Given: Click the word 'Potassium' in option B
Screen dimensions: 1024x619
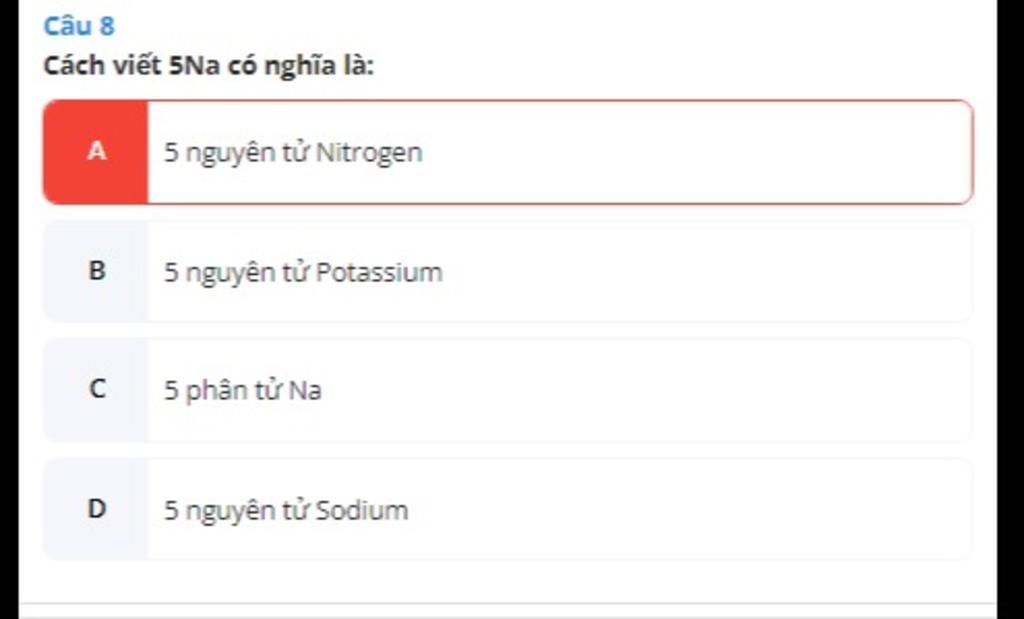Looking at the screenshot, I should tap(379, 272).
